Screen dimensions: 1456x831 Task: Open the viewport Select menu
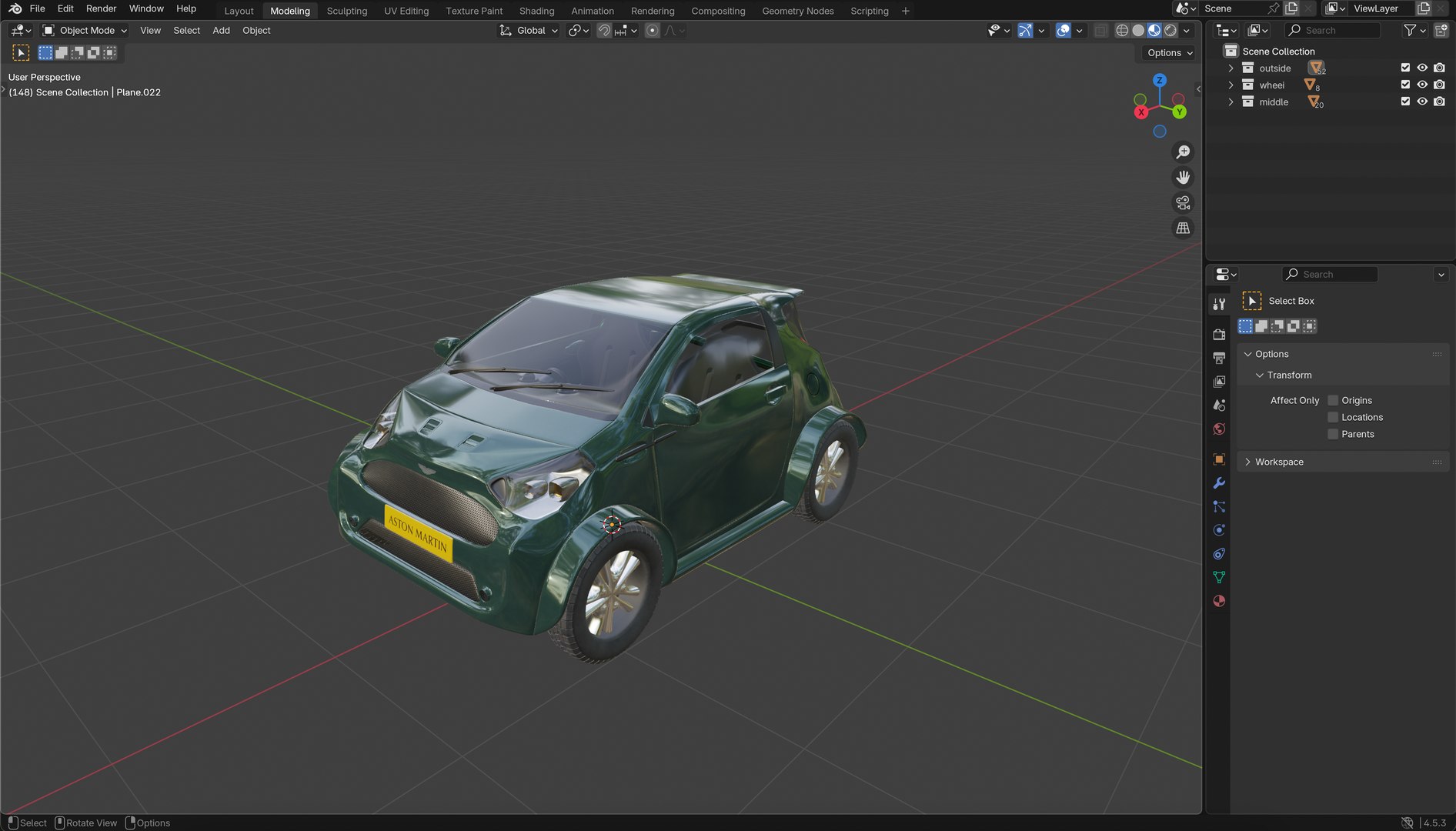point(186,31)
